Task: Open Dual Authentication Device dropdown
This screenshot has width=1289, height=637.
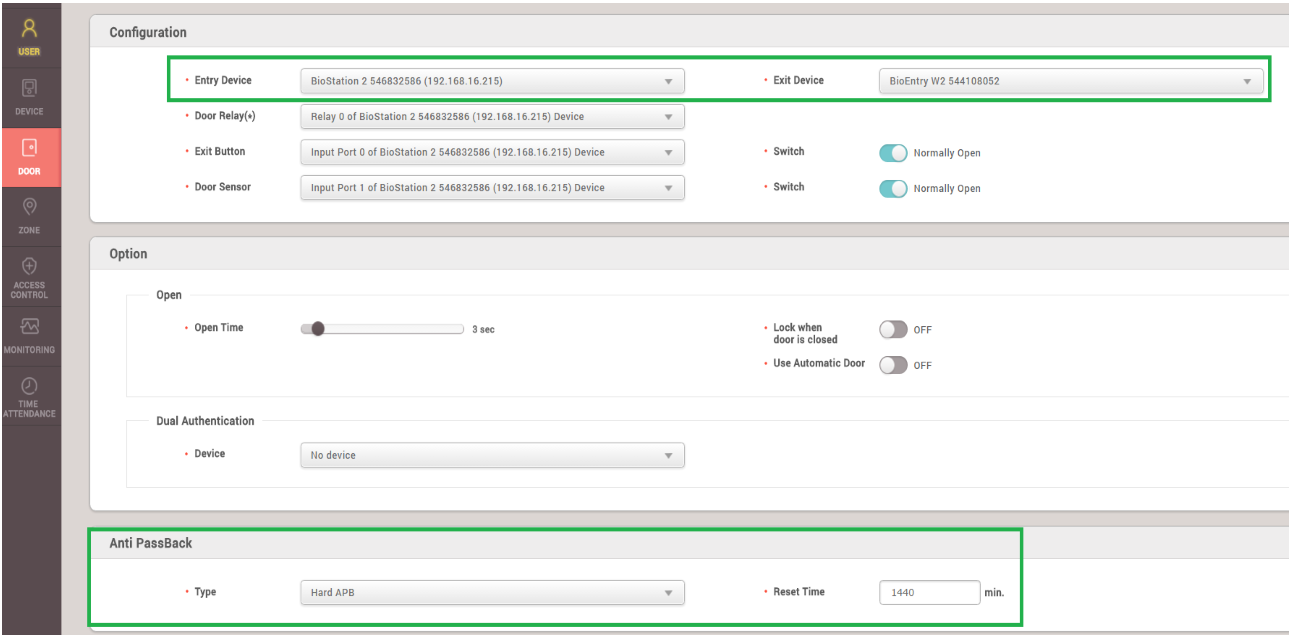Action: [x=492, y=455]
